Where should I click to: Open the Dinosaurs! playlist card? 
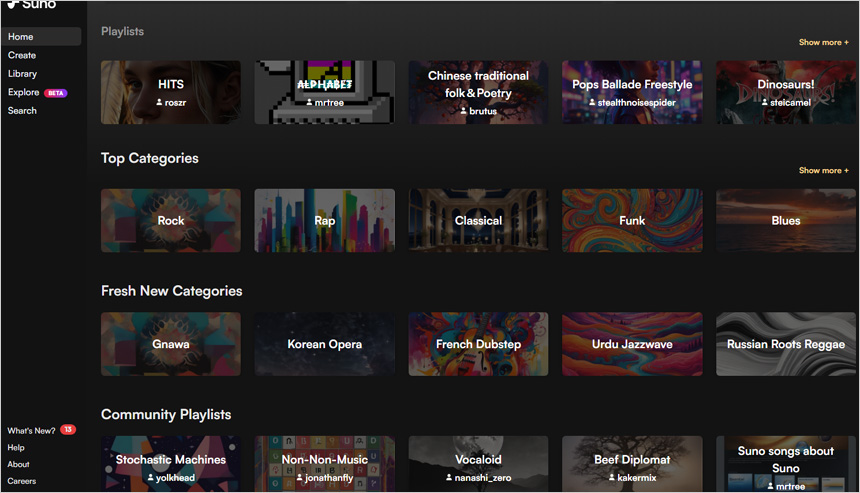[785, 92]
